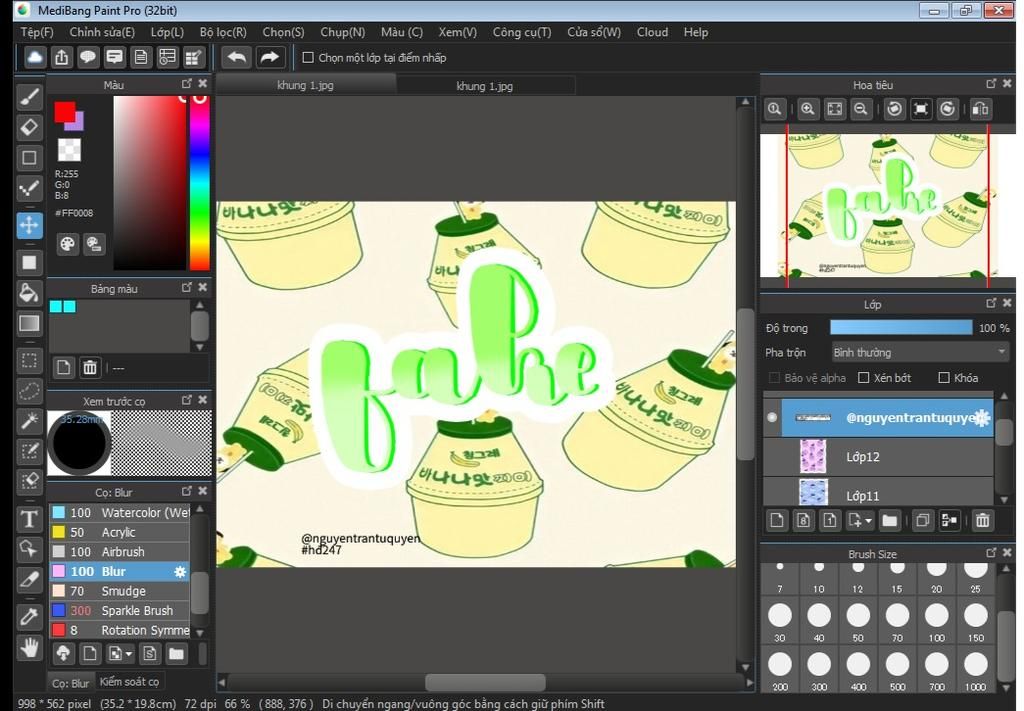Select the Watercolor brush

click(x=120, y=513)
